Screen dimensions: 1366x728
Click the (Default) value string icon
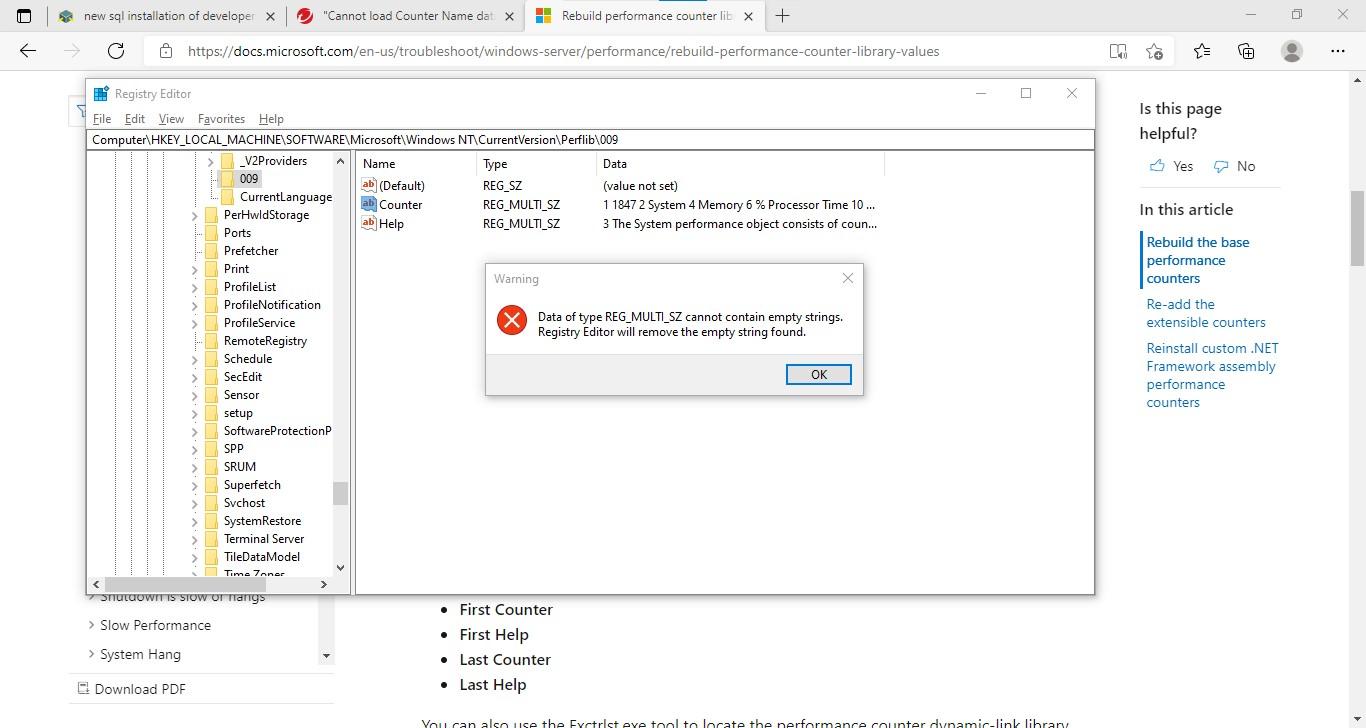click(369, 185)
